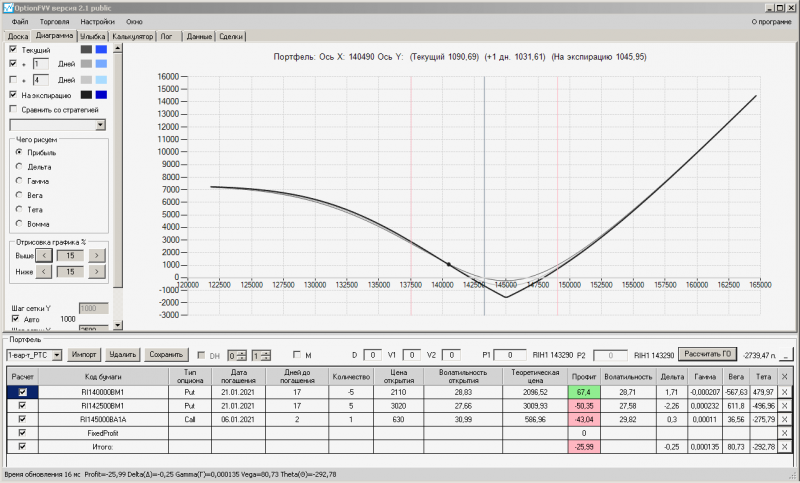Click the Рассчитать ГО button
The image size is (800, 483).
click(707, 354)
